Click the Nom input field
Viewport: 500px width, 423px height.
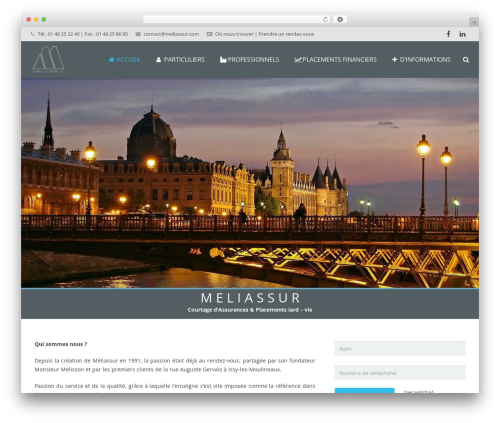point(400,349)
